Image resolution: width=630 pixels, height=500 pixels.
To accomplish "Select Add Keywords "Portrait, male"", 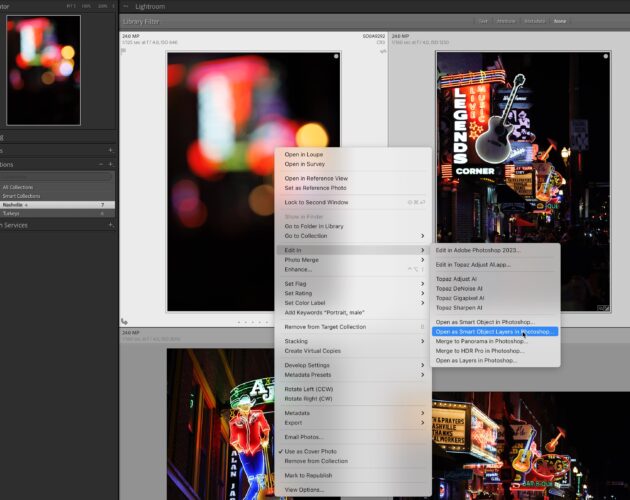I will tap(324, 313).
